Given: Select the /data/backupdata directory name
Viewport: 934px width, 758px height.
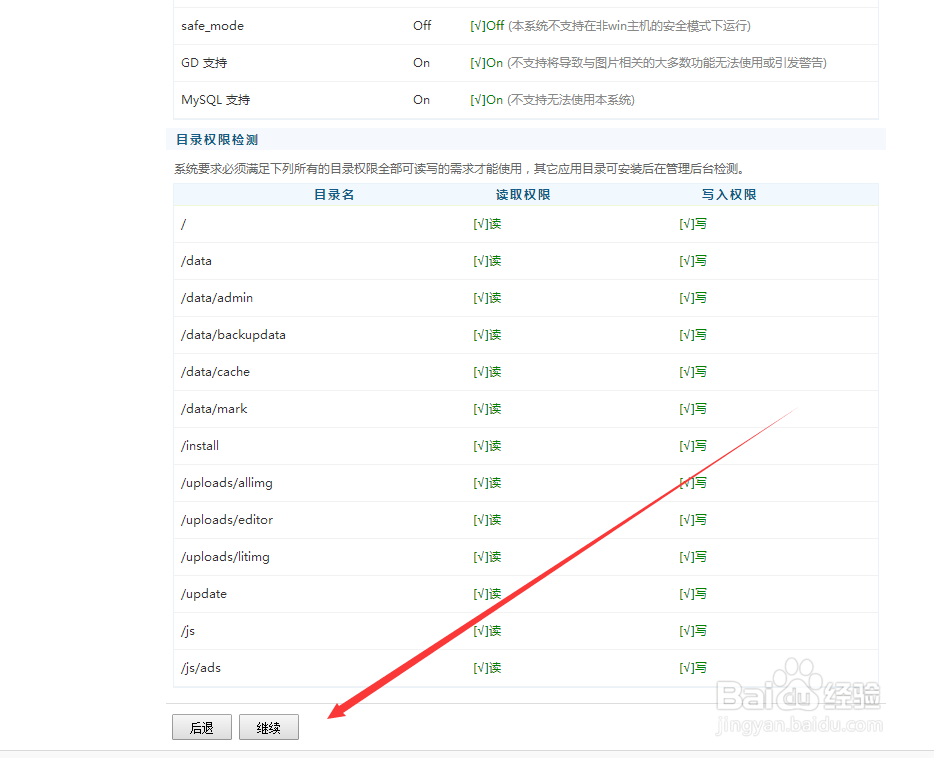Looking at the screenshot, I should pos(234,335).
